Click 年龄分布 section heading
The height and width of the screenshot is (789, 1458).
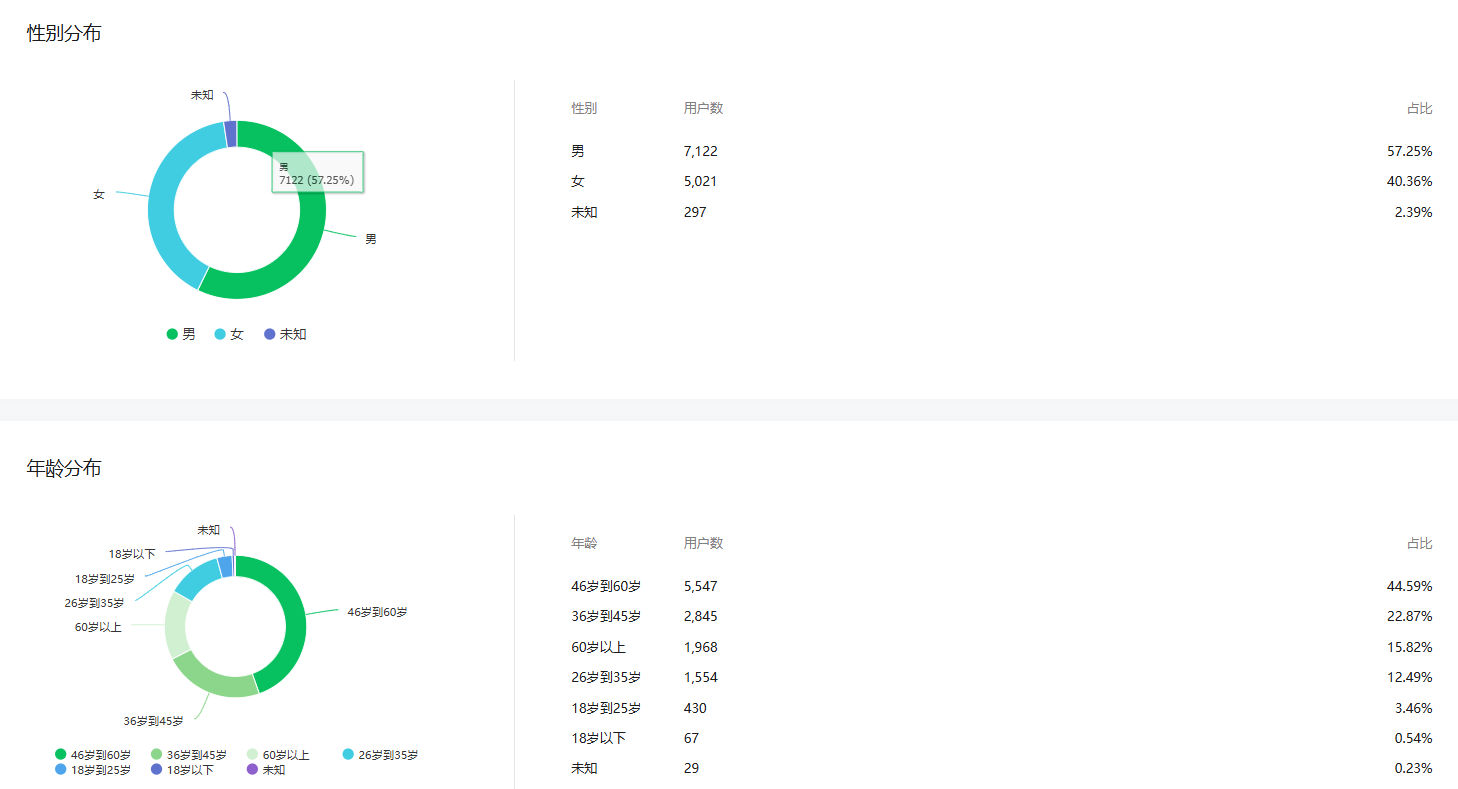point(64,468)
